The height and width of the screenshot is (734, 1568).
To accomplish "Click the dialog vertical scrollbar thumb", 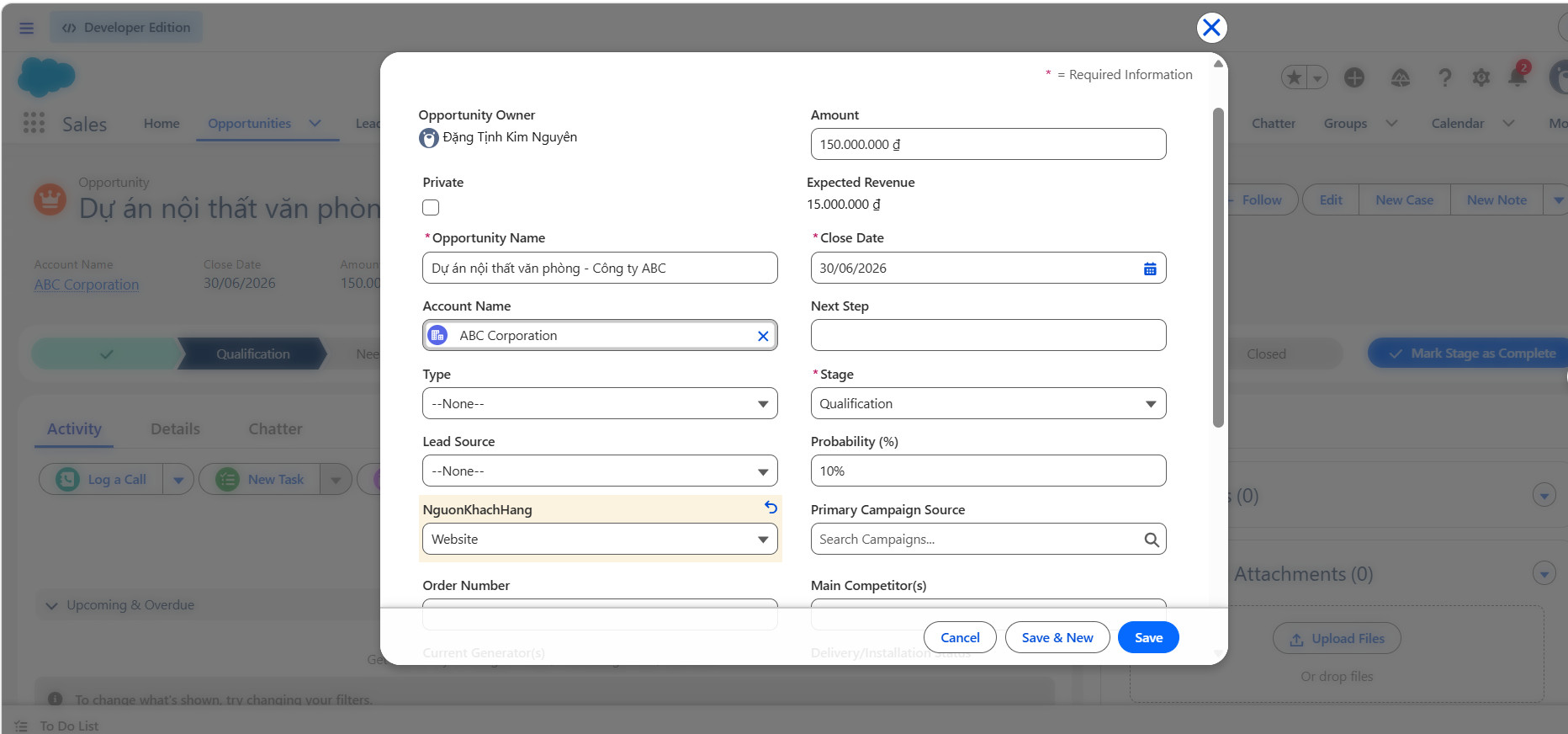I will tap(1218, 268).
